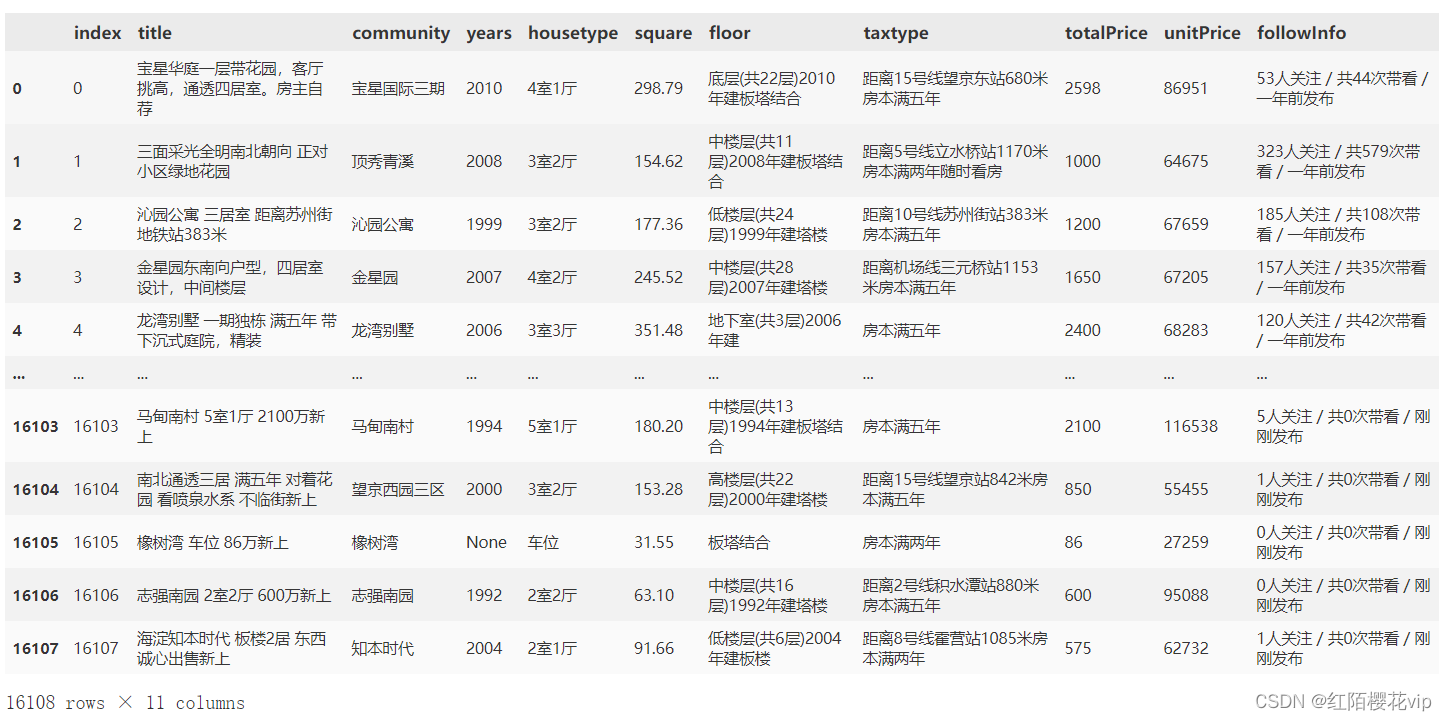This screenshot has height=721, width=1447.
Task: Click the 'unitPrice' column header
Action: 1202,33
